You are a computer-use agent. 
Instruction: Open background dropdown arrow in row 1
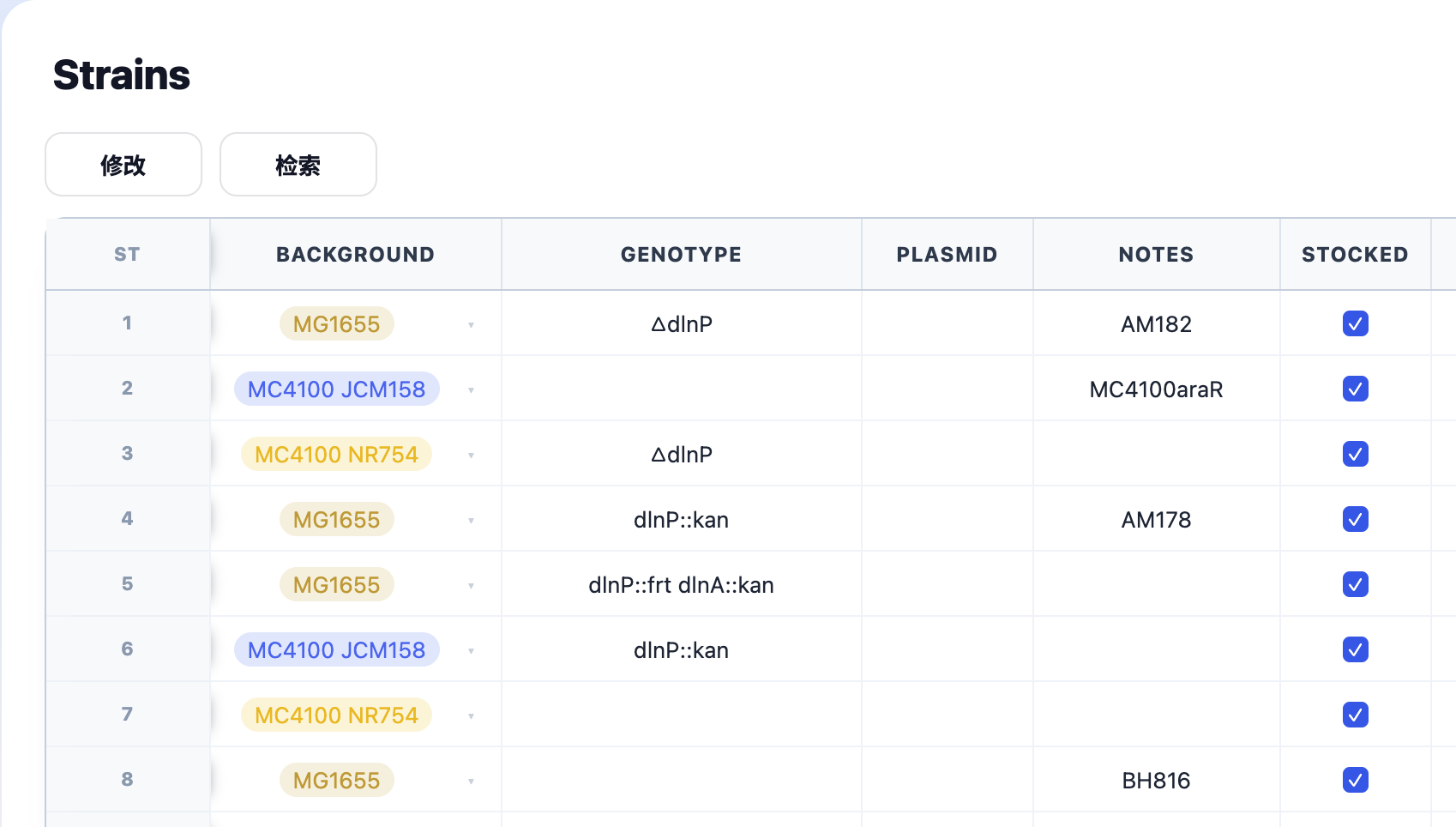coord(471,325)
